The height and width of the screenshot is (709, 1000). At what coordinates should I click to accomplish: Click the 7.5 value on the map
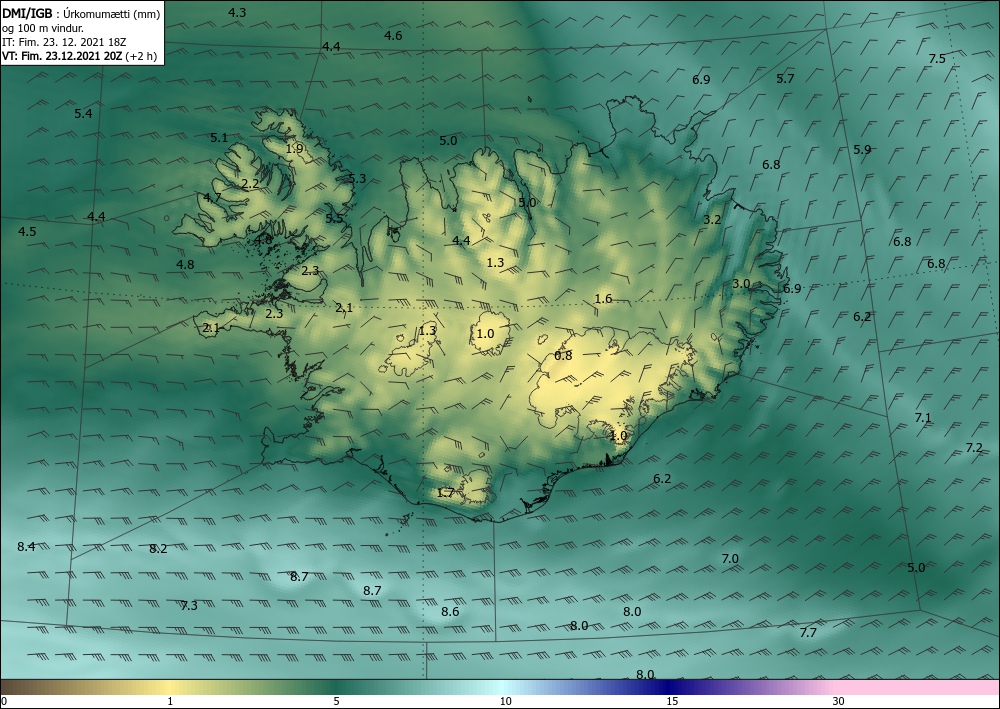937,59
